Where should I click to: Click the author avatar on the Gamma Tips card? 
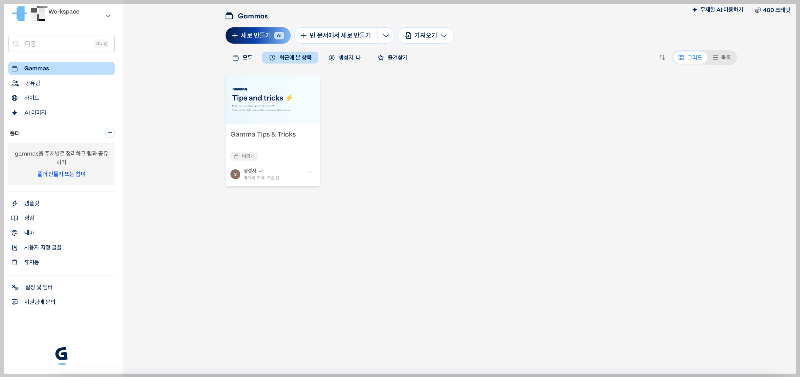coord(235,174)
